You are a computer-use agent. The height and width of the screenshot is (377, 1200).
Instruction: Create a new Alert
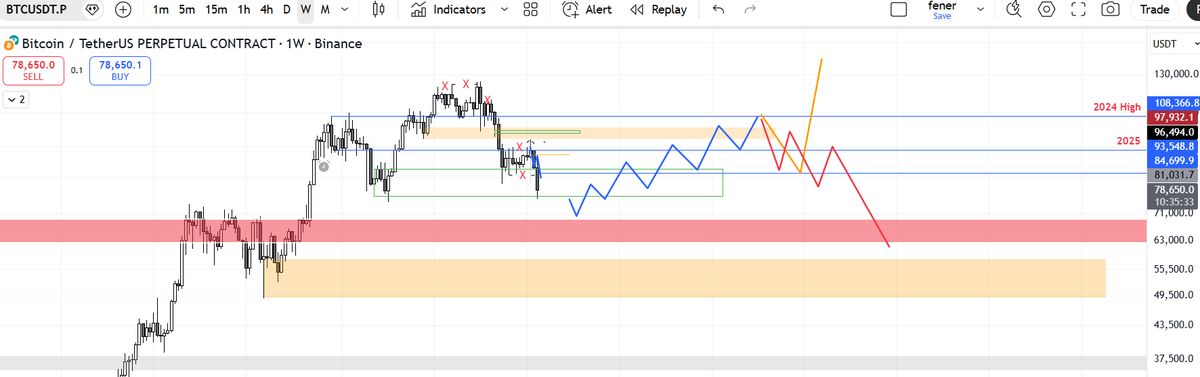(x=587, y=9)
